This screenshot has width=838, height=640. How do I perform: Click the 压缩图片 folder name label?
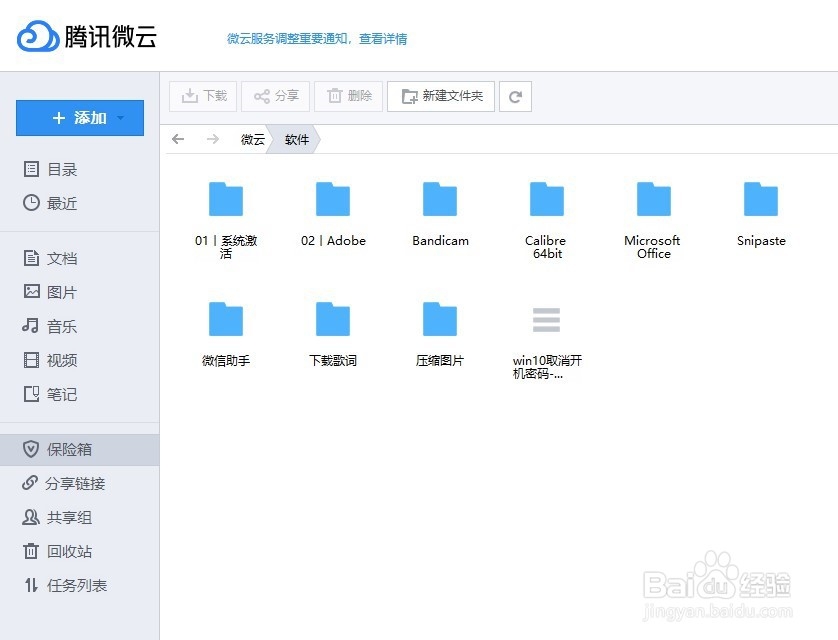pyautogui.click(x=440, y=361)
